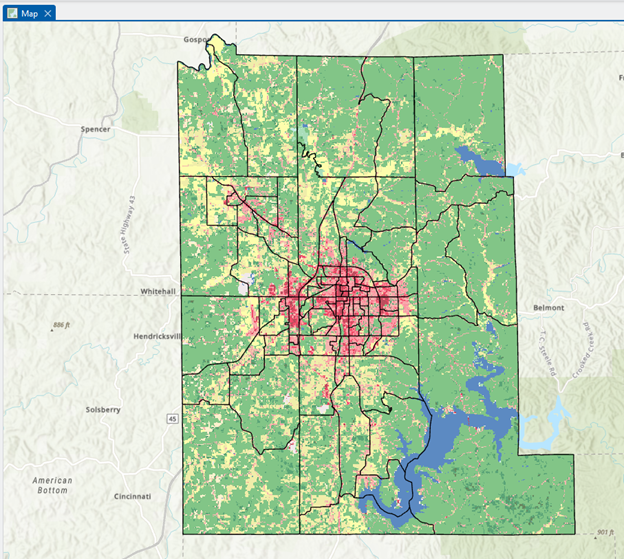Click the Gosport label at top of map
Screen dimensions: 624x559
pos(193,40)
